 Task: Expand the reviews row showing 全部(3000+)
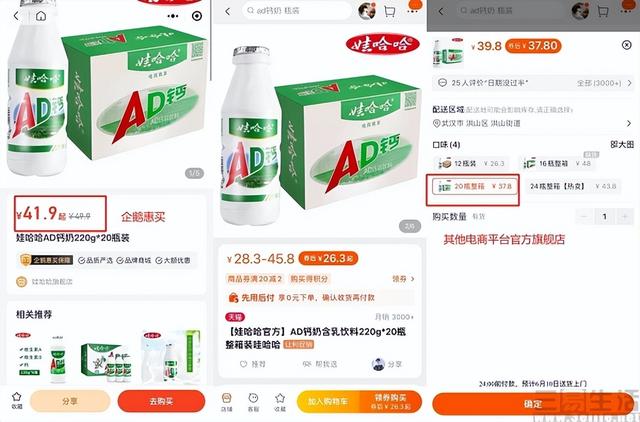532,83
